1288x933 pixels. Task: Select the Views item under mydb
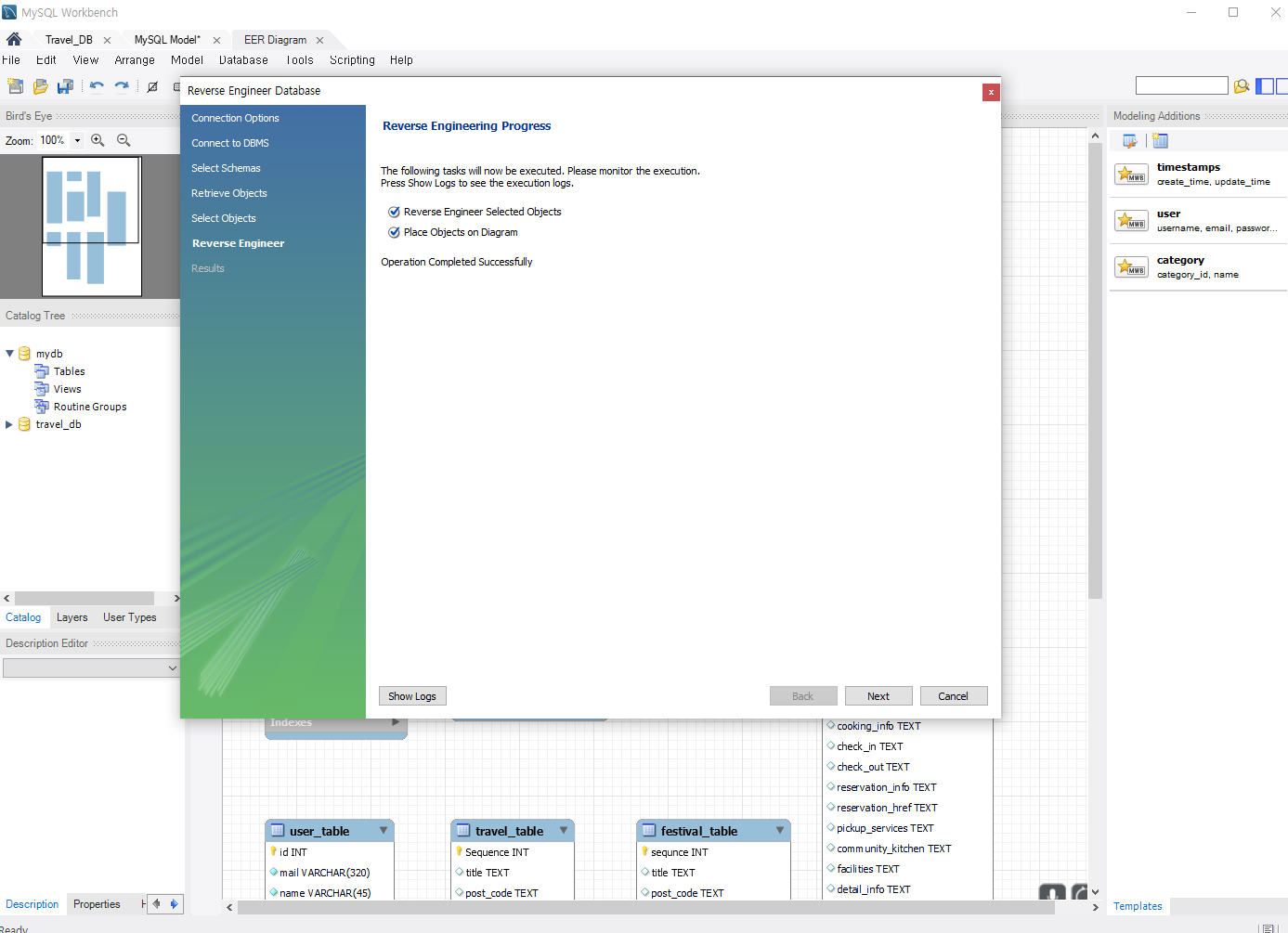(67, 389)
